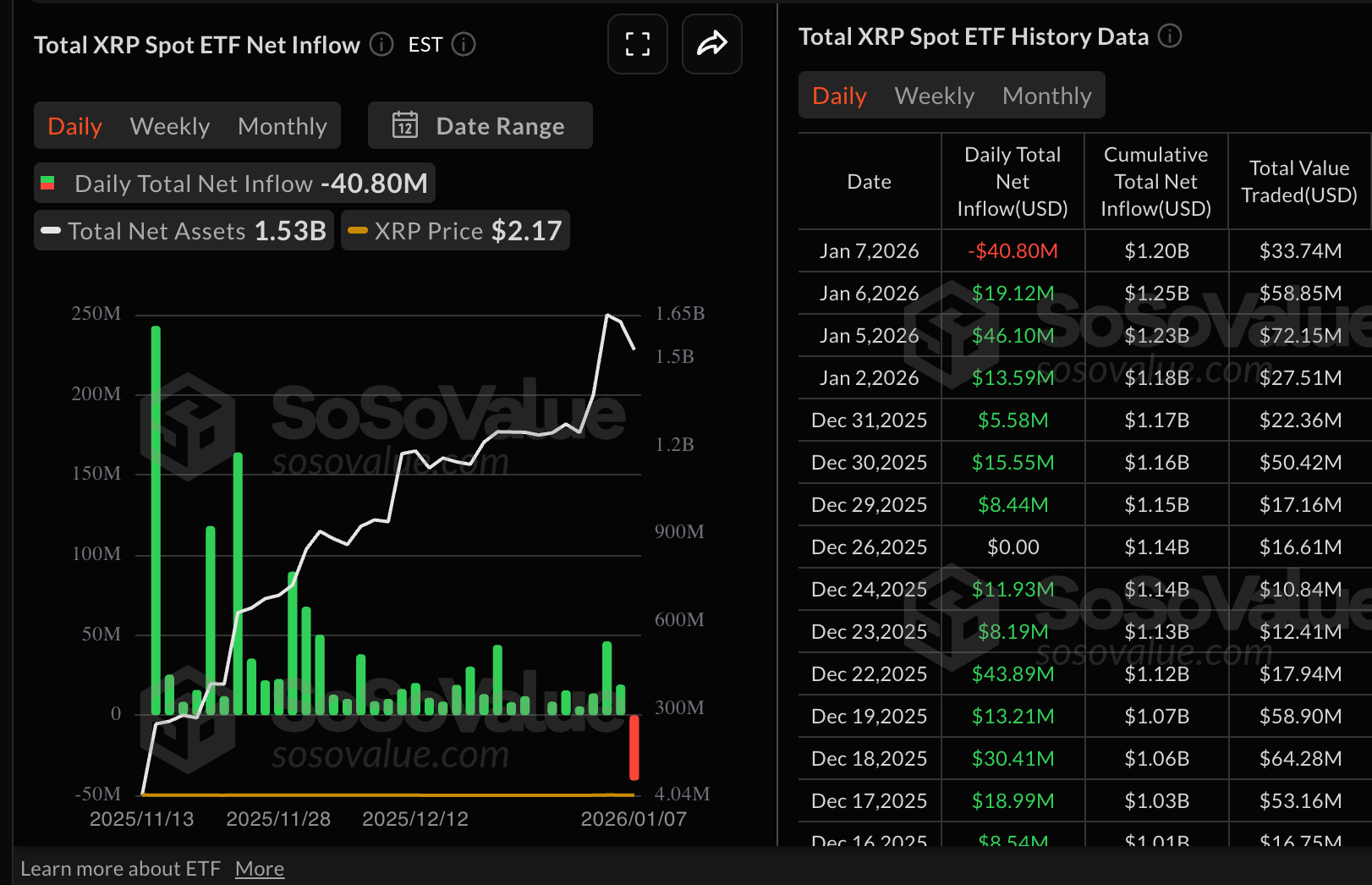This screenshot has width=1372, height=885.
Task: Click the orange XRP Price legend marker
Action: click(358, 230)
